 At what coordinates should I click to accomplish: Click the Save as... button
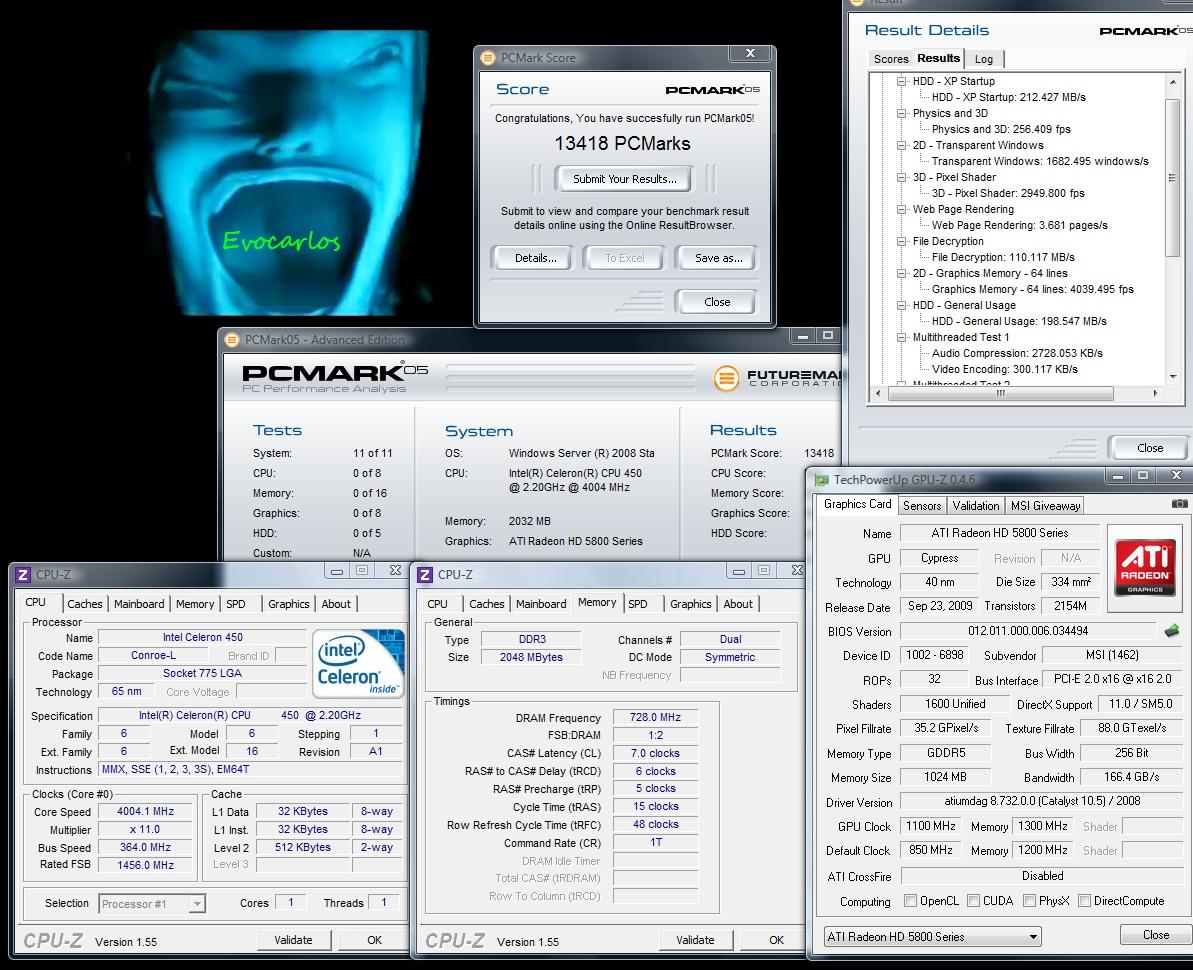click(x=718, y=258)
